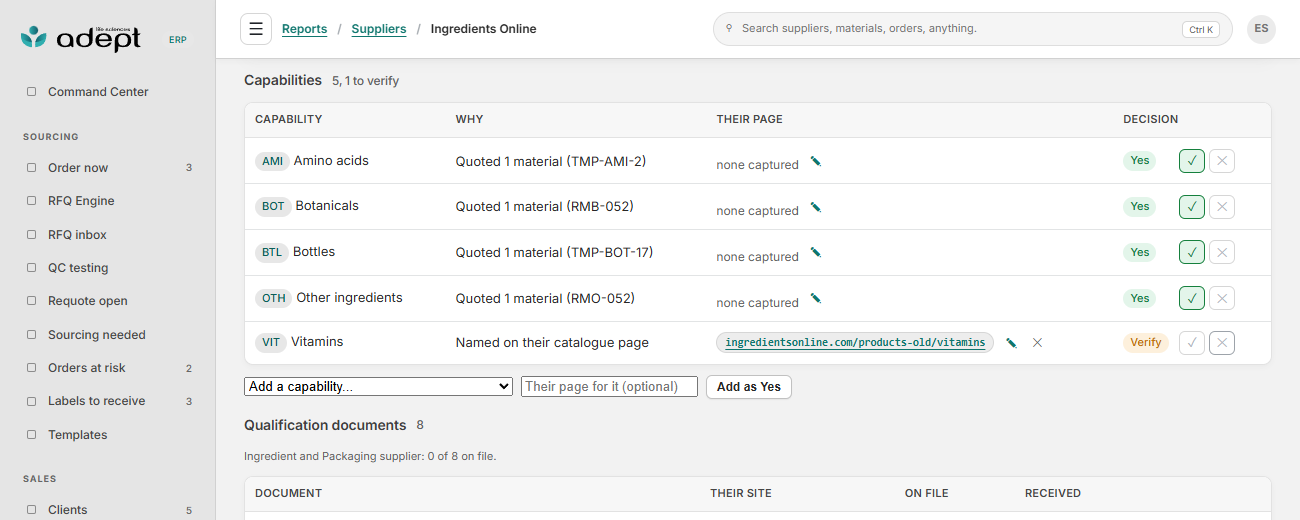The image size is (1300, 520).
Task: Click the Capabilities section heading
Action: pyautogui.click(x=283, y=80)
